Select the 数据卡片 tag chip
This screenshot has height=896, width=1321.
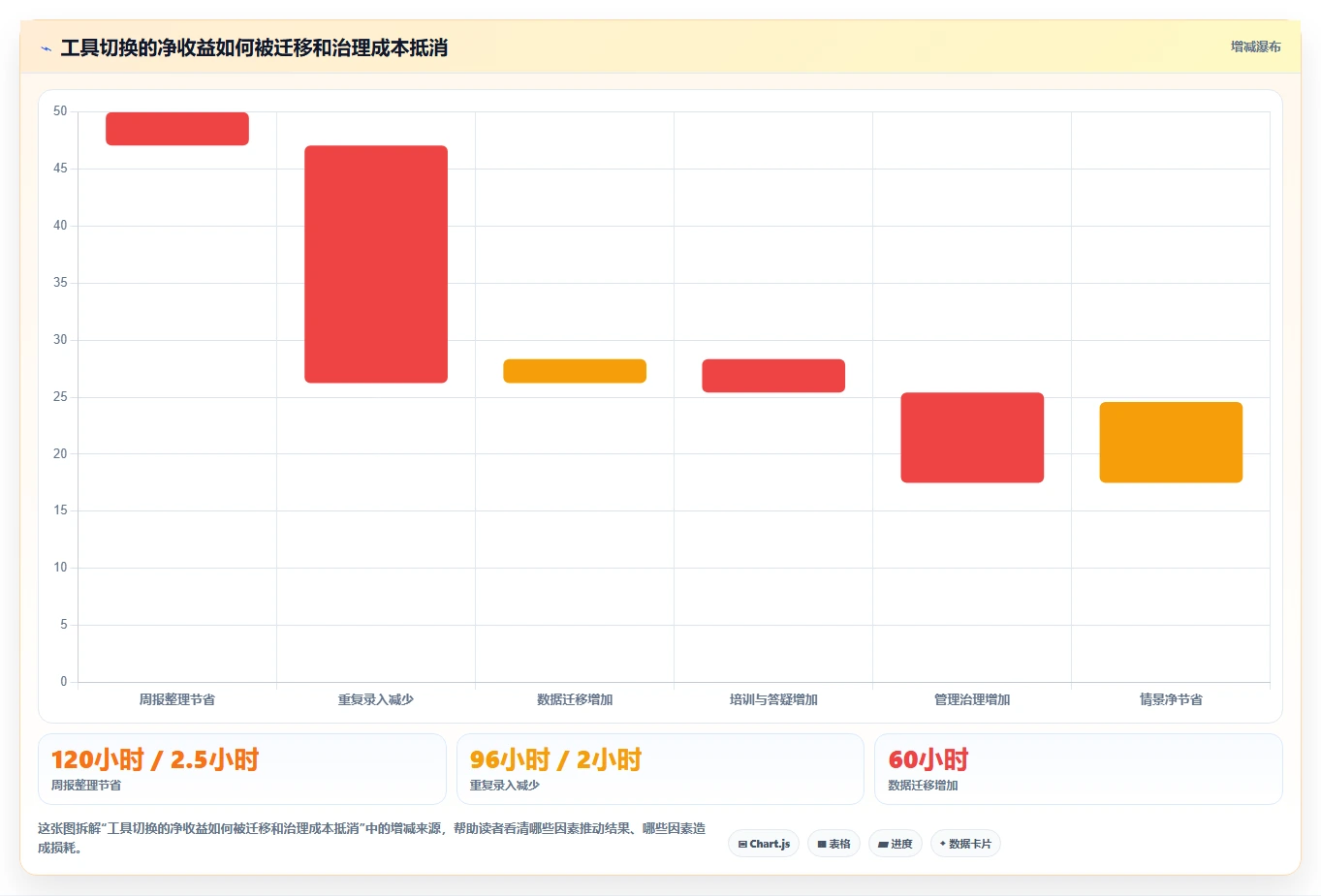[965, 844]
